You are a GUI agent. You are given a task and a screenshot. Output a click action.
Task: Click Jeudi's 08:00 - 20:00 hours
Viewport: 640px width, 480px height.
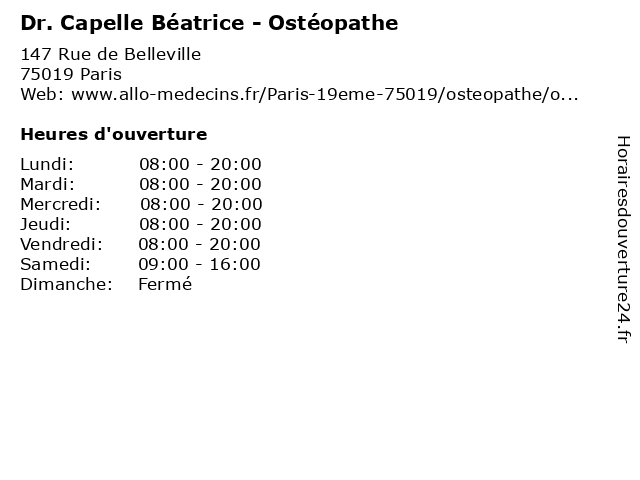point(200,224)
